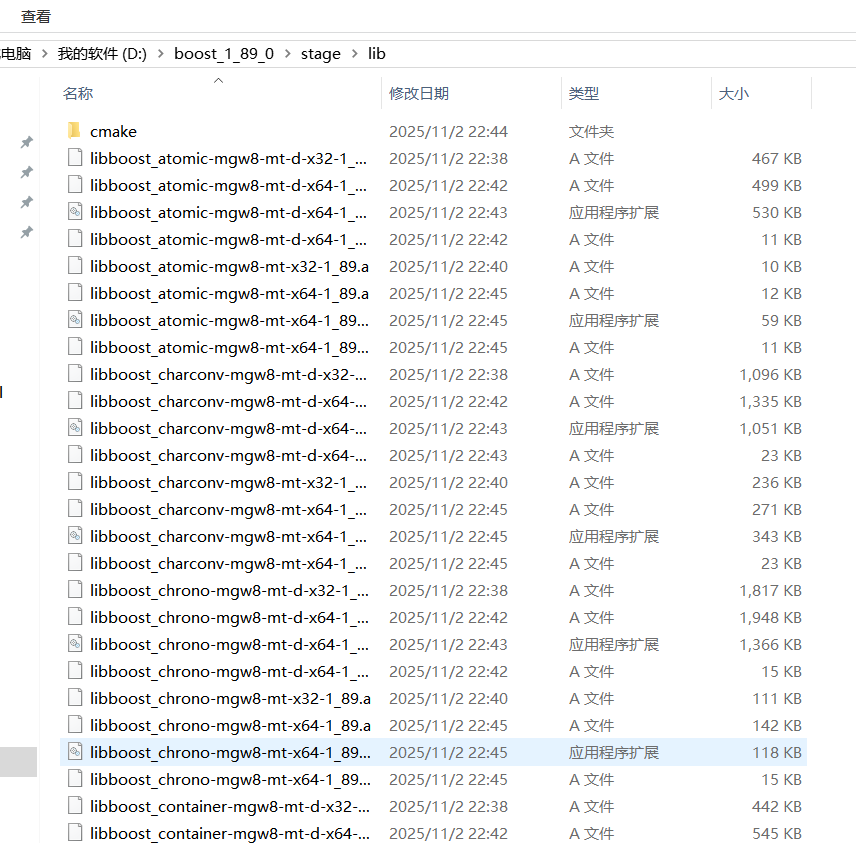Viewport: 856px width, 843px height.
Task: Select the DLL icon of the 1,051 KB libboost_charconv row
Action: 75,428
